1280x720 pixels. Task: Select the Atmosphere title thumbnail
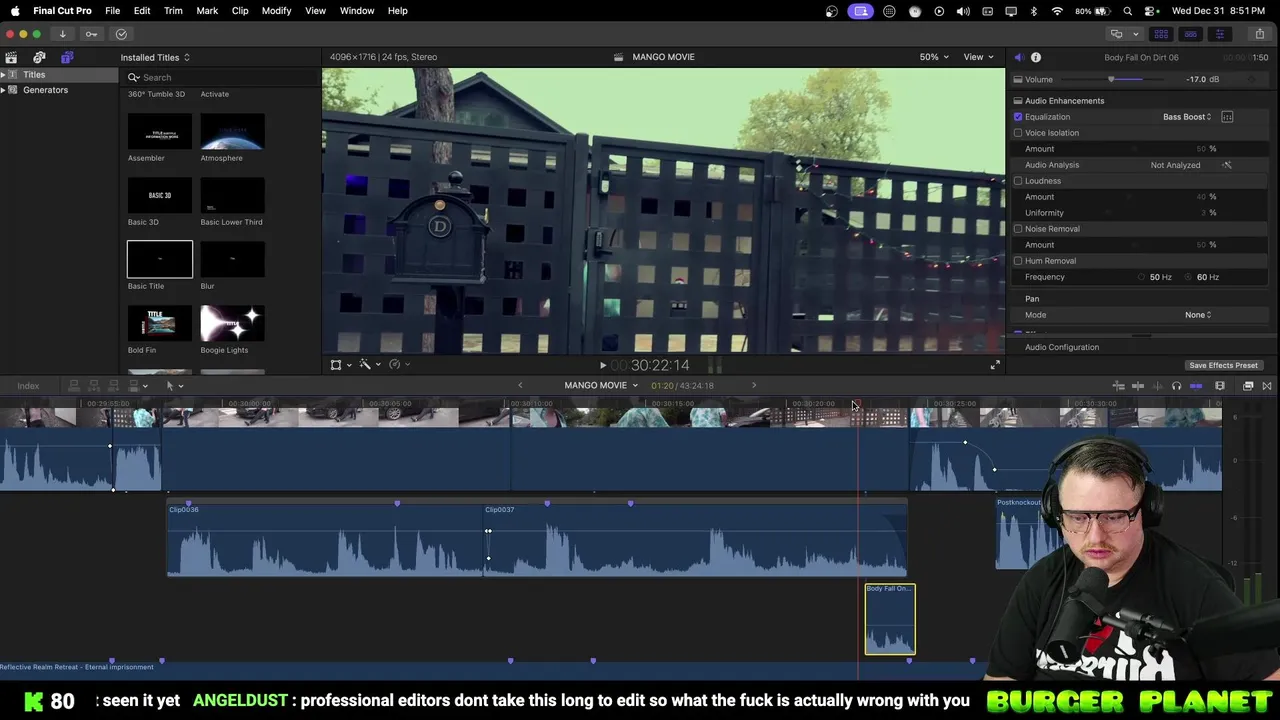pos(232,132)
